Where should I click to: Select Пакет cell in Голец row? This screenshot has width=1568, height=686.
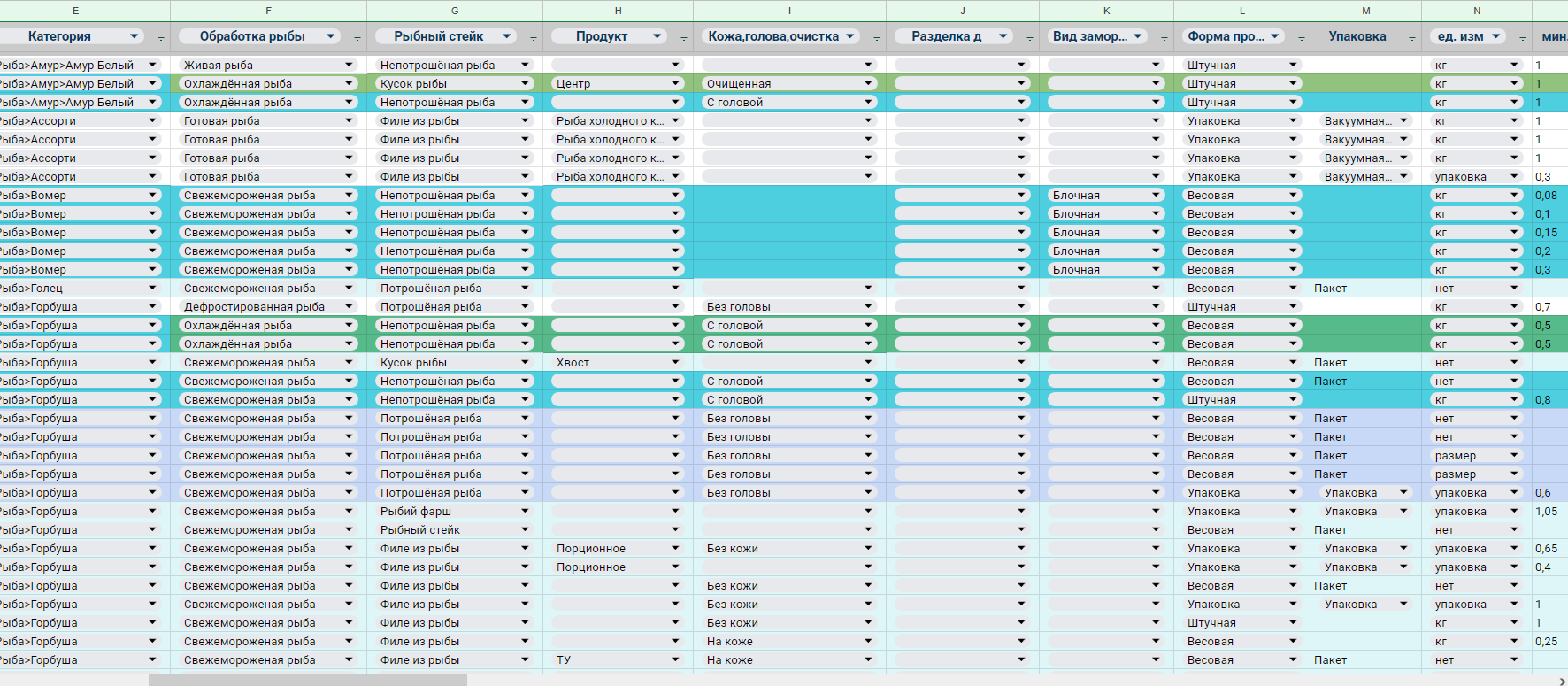click(1366, 288)
